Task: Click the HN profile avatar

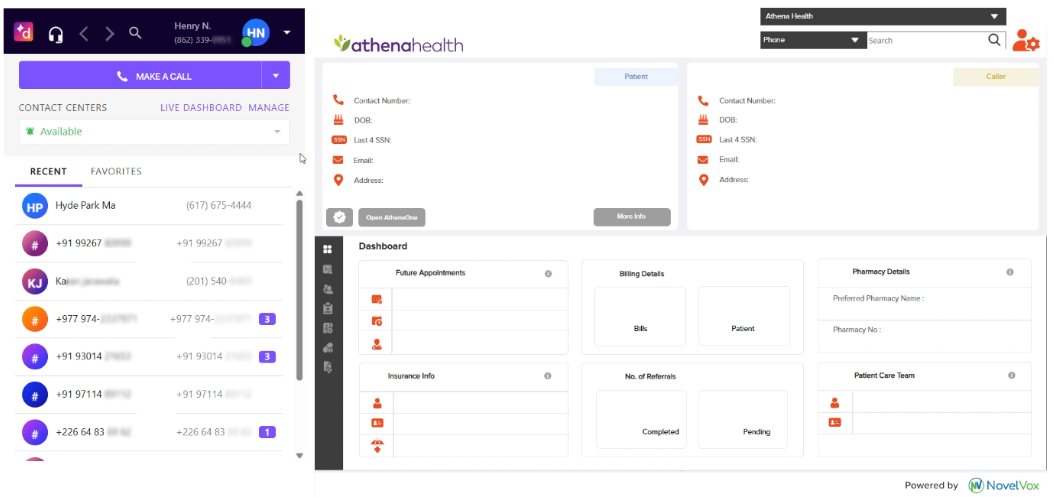Action: tap(256, 32)
